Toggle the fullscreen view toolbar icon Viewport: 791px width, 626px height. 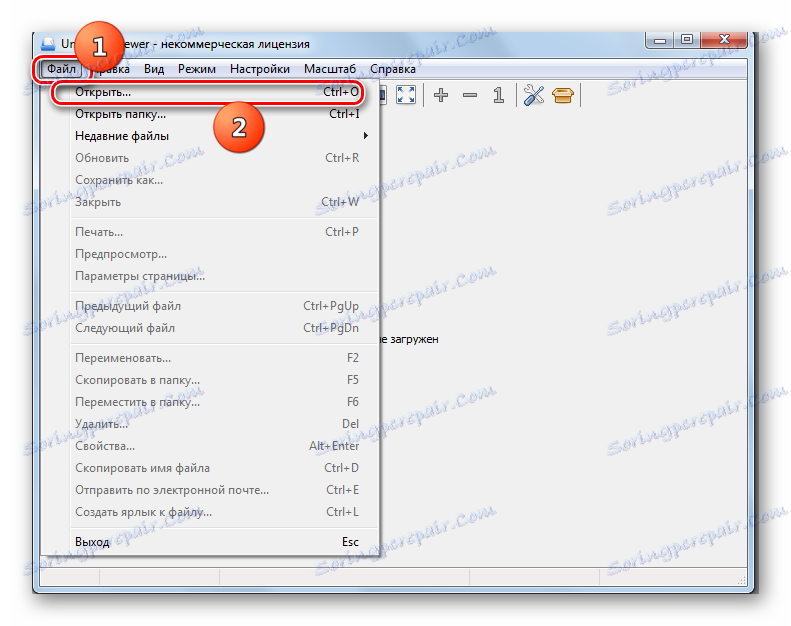click(x=406, y=94)
